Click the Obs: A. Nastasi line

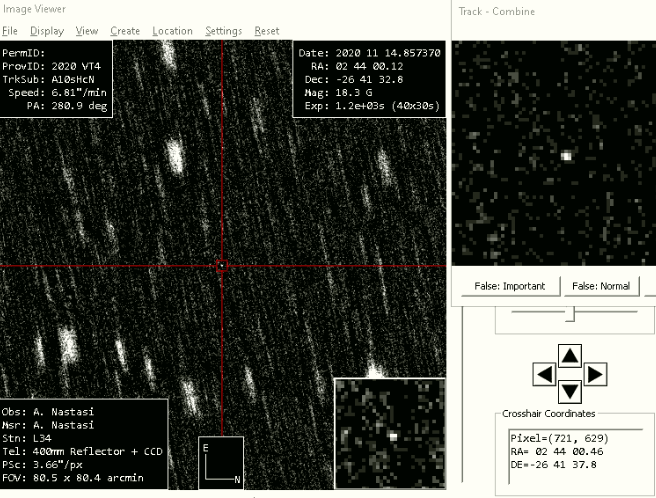tap(48, 412)
